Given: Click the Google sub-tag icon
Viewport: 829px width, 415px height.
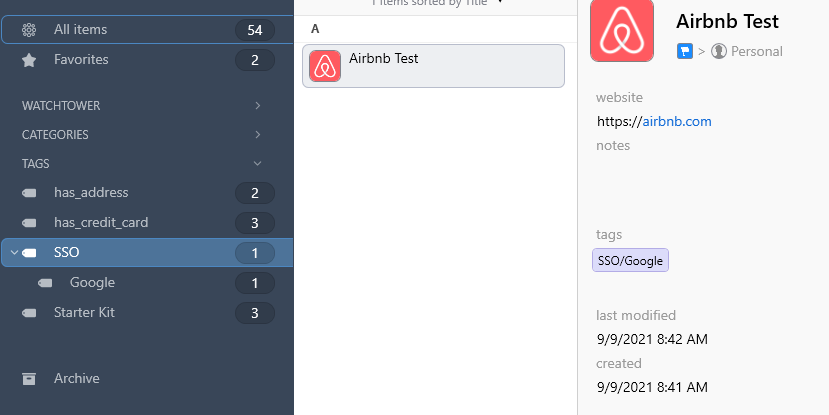Looking at the screenshot, I should click(x=45, y=283).
